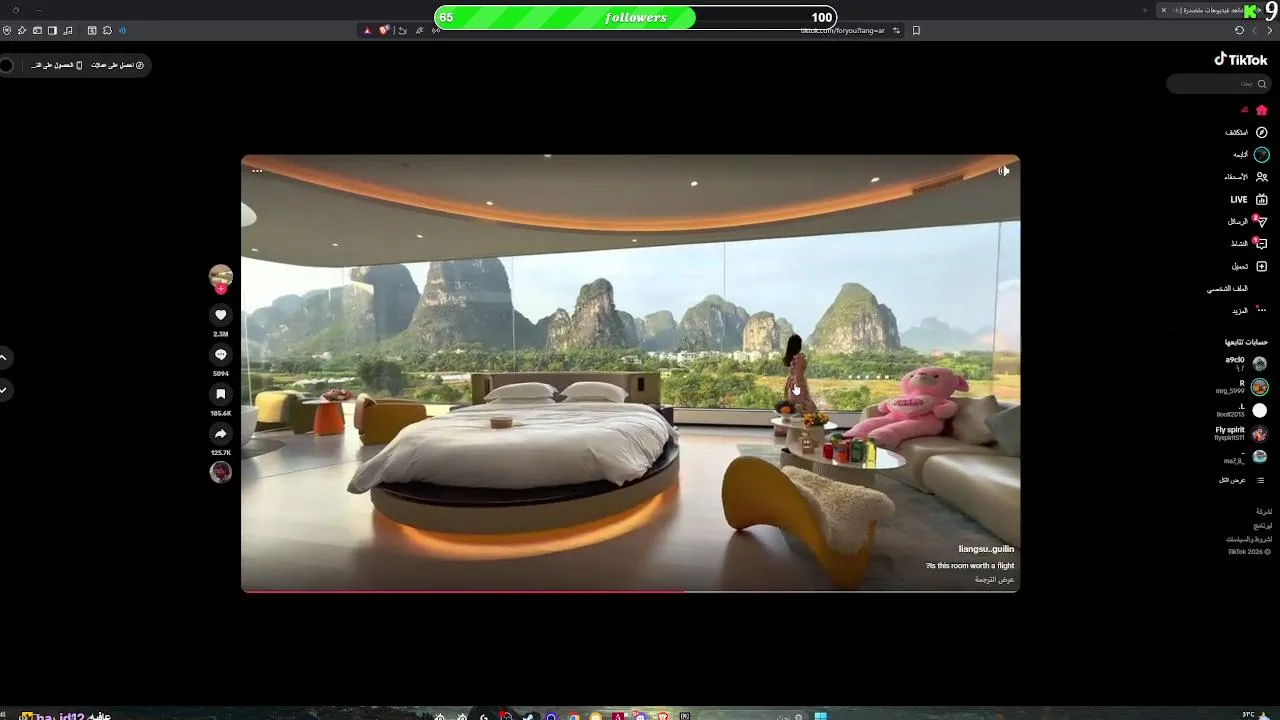Open the spinning sound disc thumbnail
Viewport: 1280px width, 720px height.
[x=221, y=472]
